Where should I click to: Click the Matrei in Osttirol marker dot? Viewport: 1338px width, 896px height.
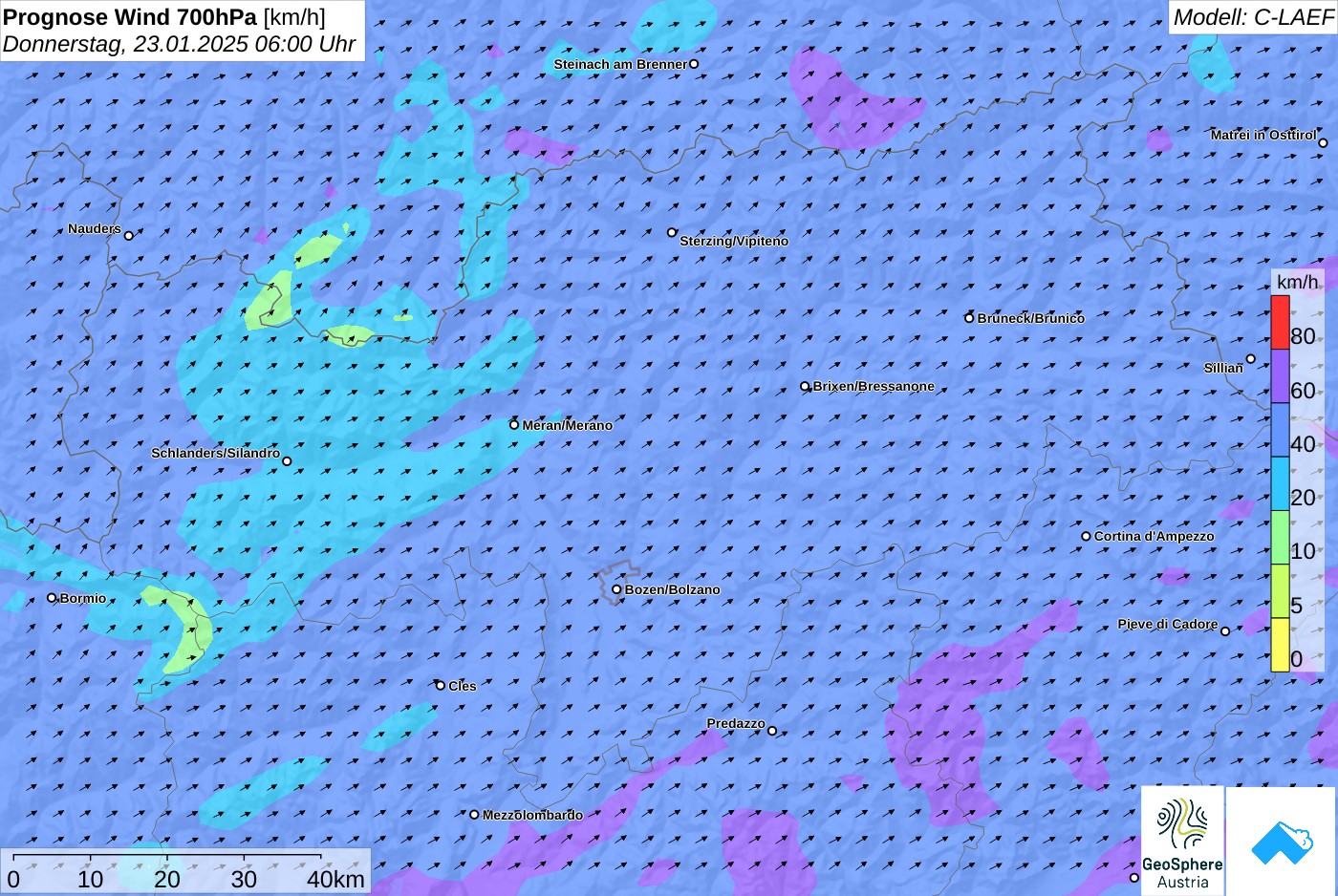[x=1323, y=143]
